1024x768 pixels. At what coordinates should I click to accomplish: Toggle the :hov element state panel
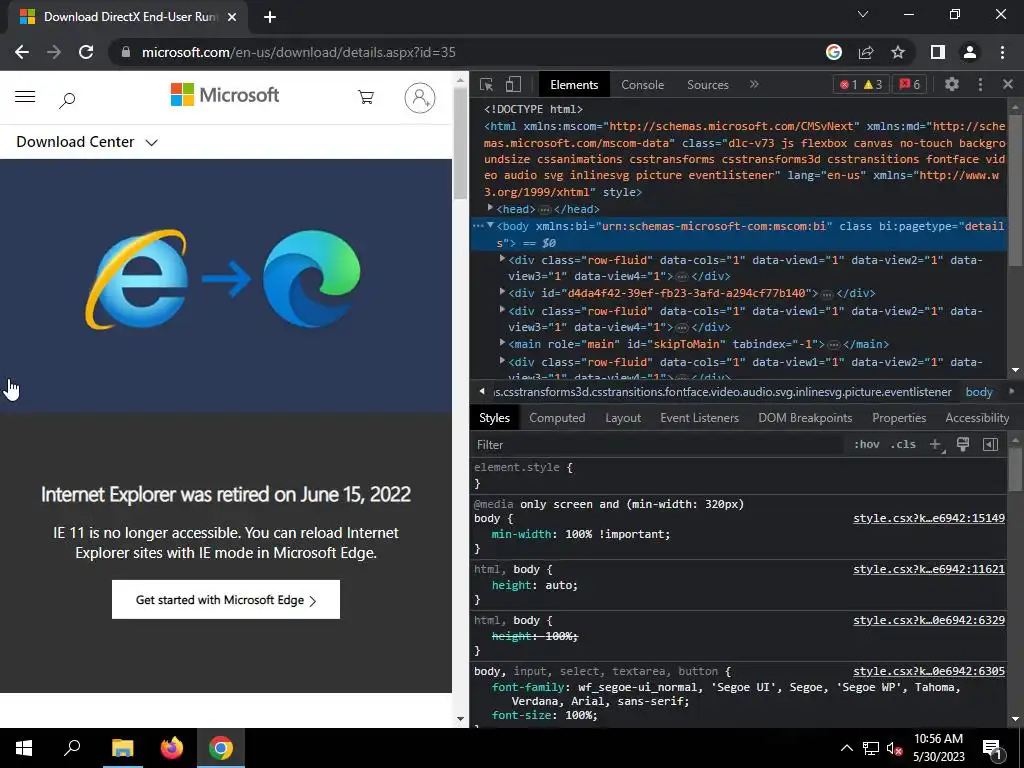point(866,445)
